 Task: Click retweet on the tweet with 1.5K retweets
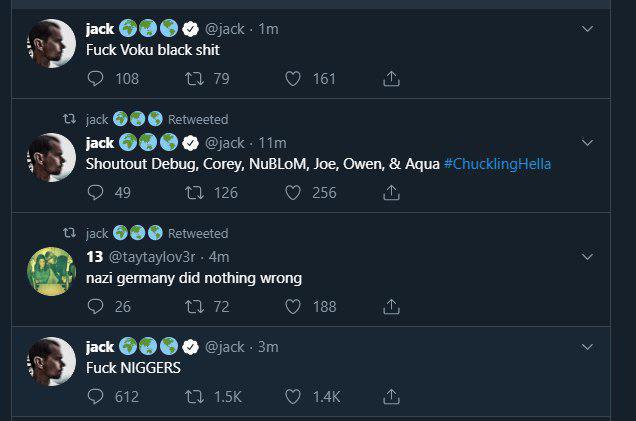(194, 397)
